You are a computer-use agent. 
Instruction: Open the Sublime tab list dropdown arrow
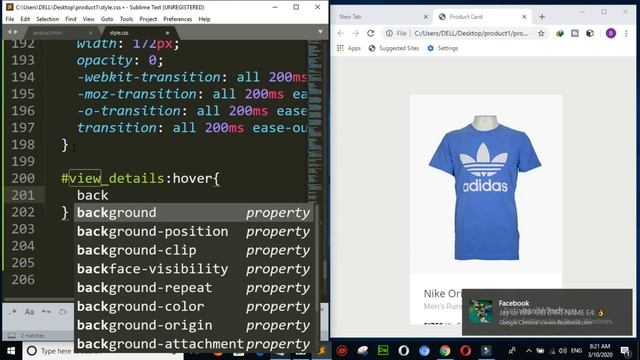pos(320,32)
